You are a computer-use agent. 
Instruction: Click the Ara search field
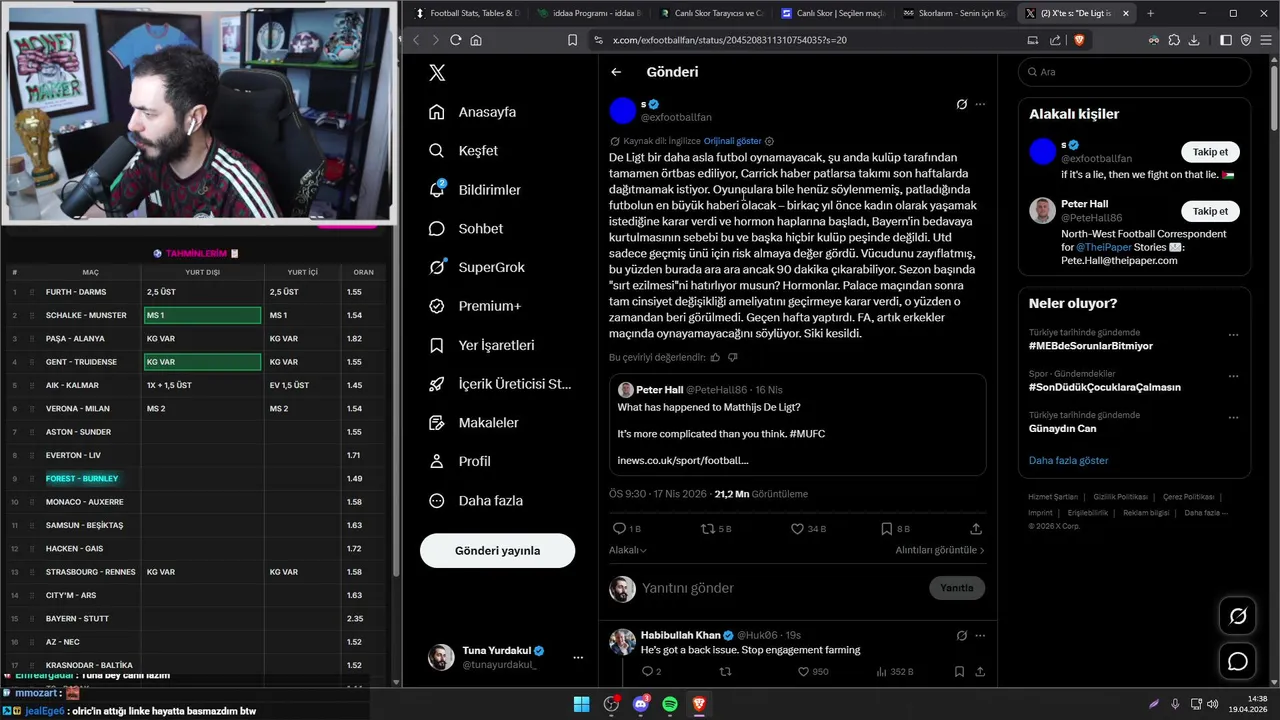pyautogui.click(x=1134, y=72)
